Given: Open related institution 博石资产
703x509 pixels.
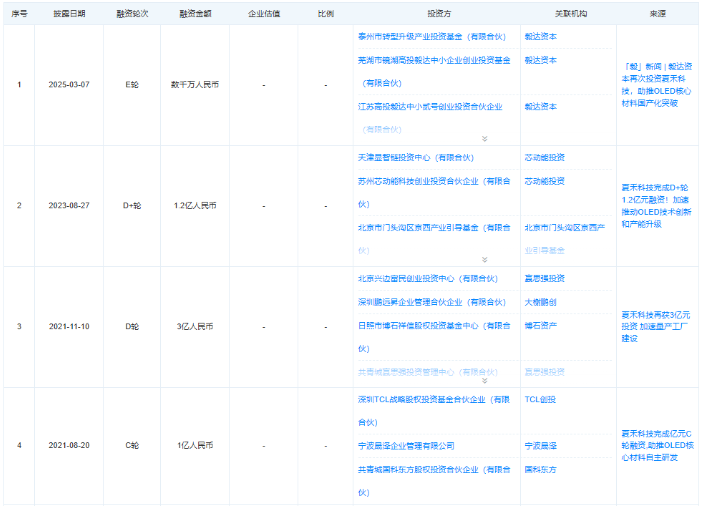Looking at the screenshot, I should click(540, 326).
